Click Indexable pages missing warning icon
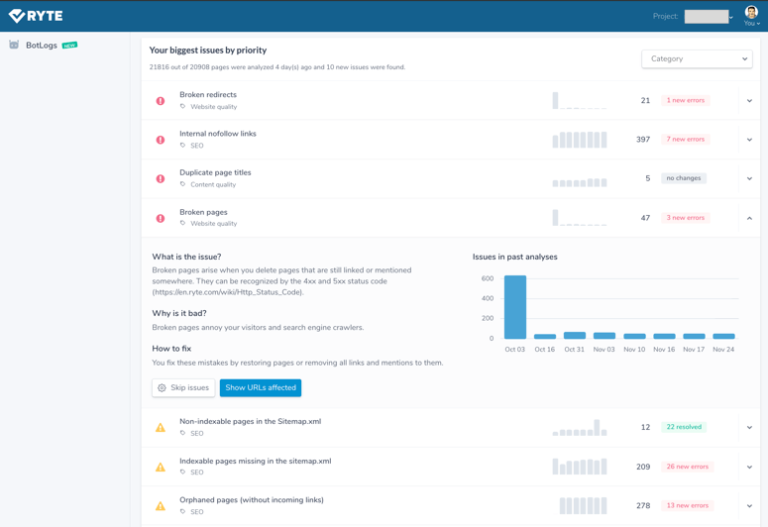The image size is (768, 527). point(160,467)
